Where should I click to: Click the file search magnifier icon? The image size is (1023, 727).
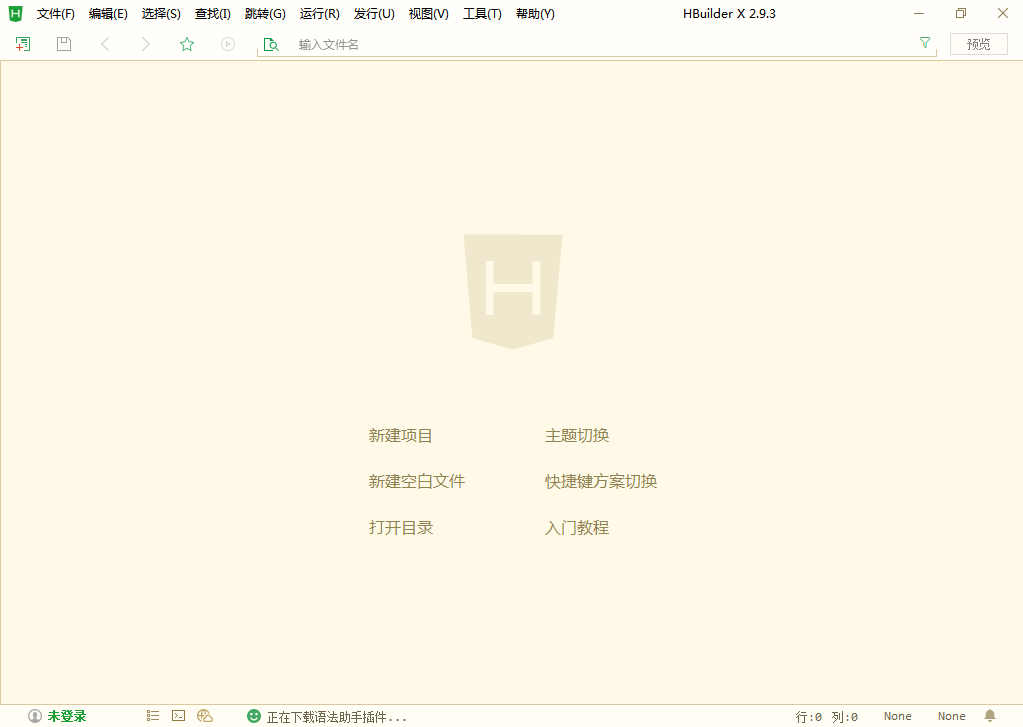[x=271, y=44]
